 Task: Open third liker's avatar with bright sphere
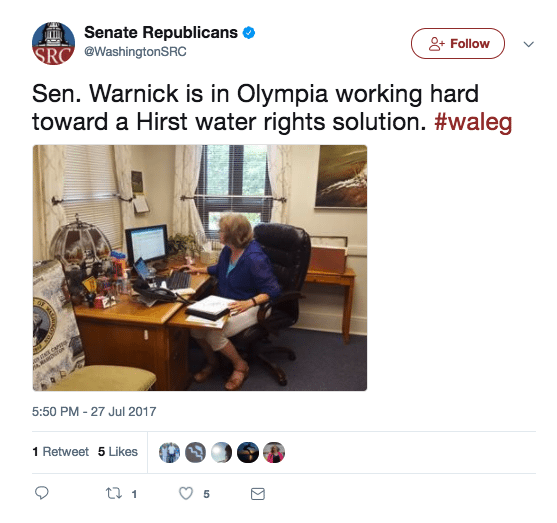(x=221, y=453)
